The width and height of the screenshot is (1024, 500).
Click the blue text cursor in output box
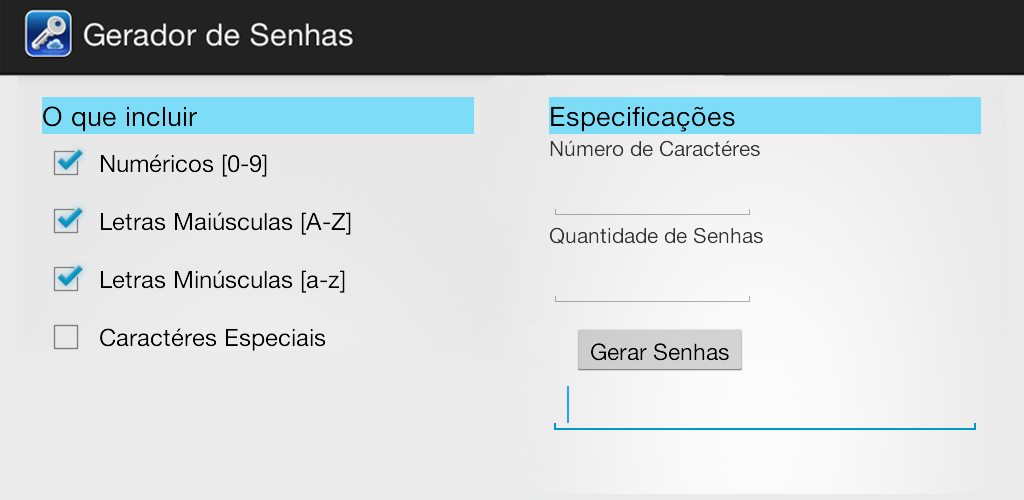568,405
